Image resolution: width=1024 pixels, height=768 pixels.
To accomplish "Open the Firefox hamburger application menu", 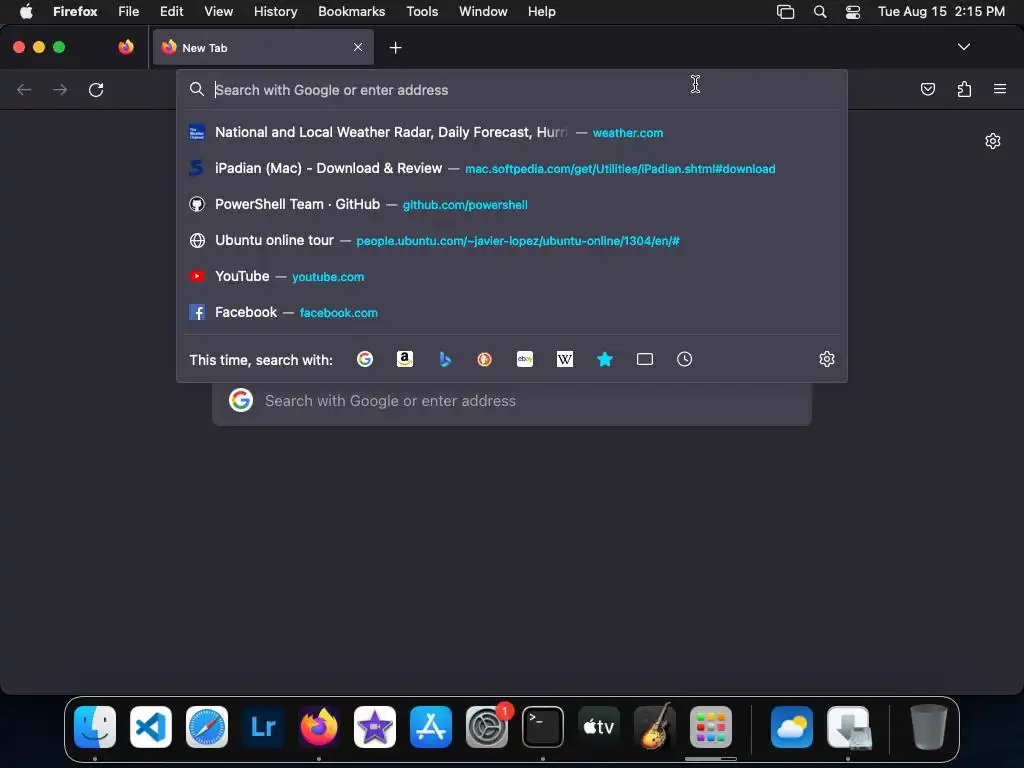I will pyautogui.click(x=1000, y=89).
